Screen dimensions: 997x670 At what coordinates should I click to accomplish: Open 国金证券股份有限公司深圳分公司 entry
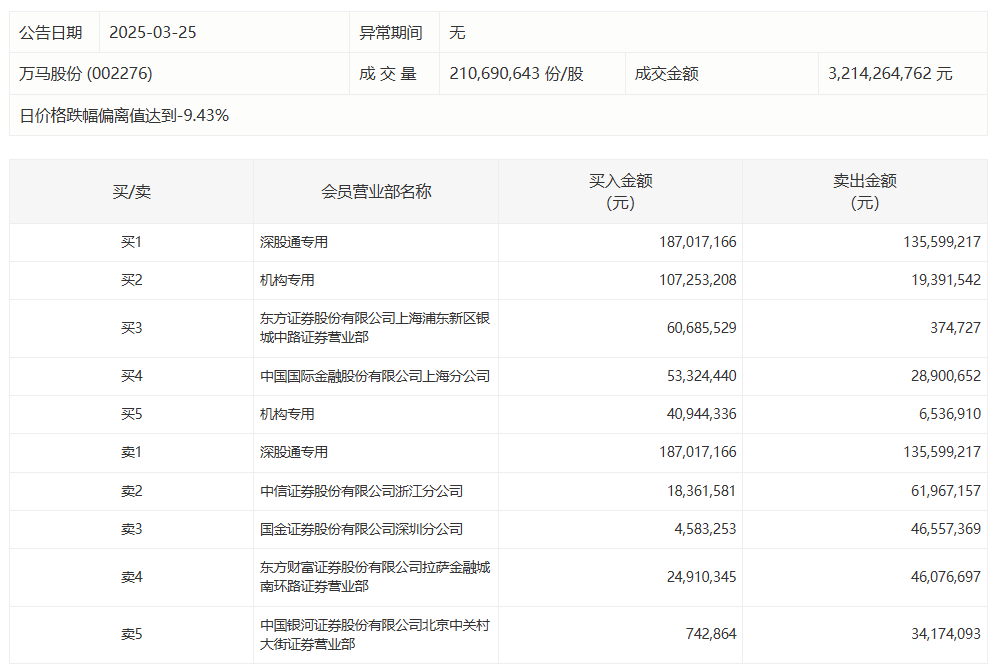pos(361,529)
